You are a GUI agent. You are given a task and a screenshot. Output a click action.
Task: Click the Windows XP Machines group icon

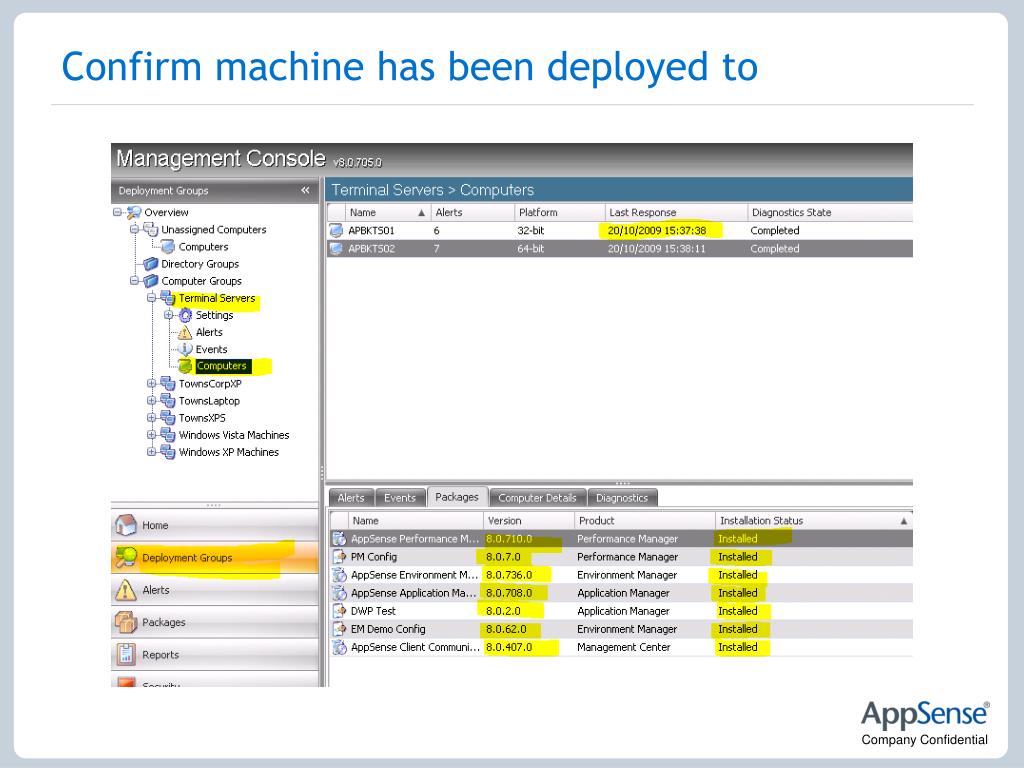point(168,451)
